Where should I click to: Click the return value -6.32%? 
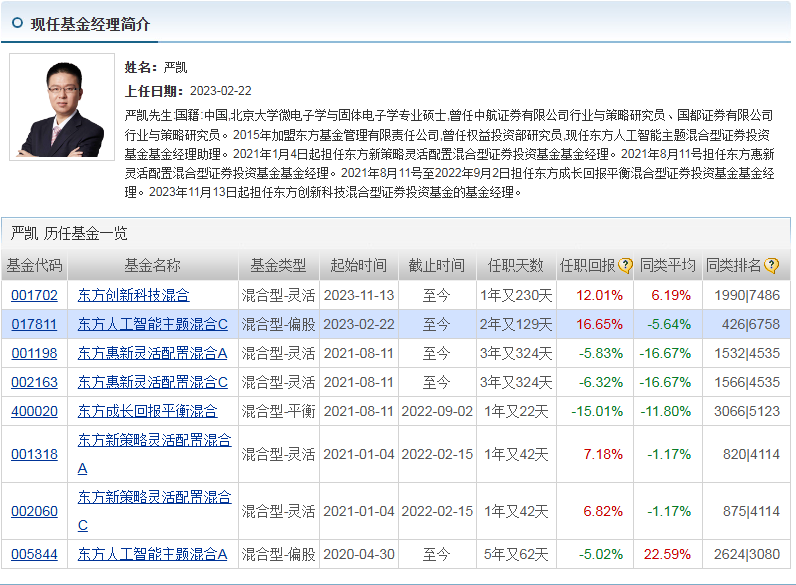pos(601,382)
